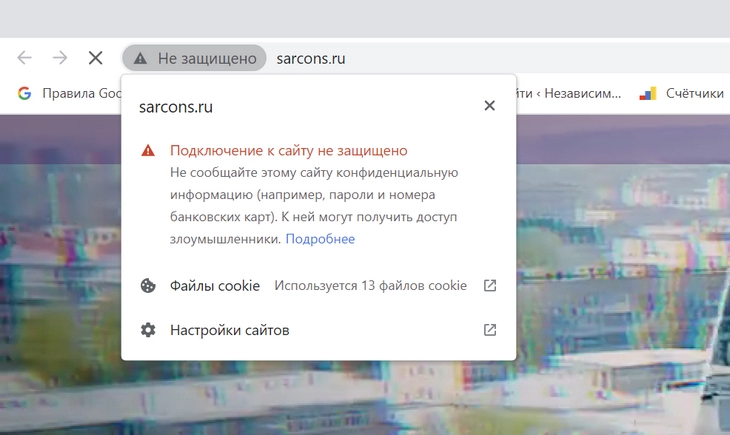Screen dimensions: 730x435
Task: Open 'Настройки сайтов' entry
Action: coord(318,330)
